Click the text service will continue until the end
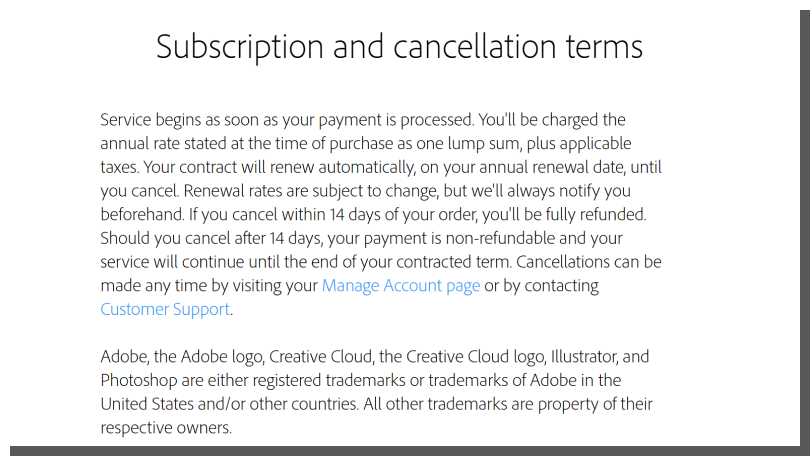 [219, 262]
